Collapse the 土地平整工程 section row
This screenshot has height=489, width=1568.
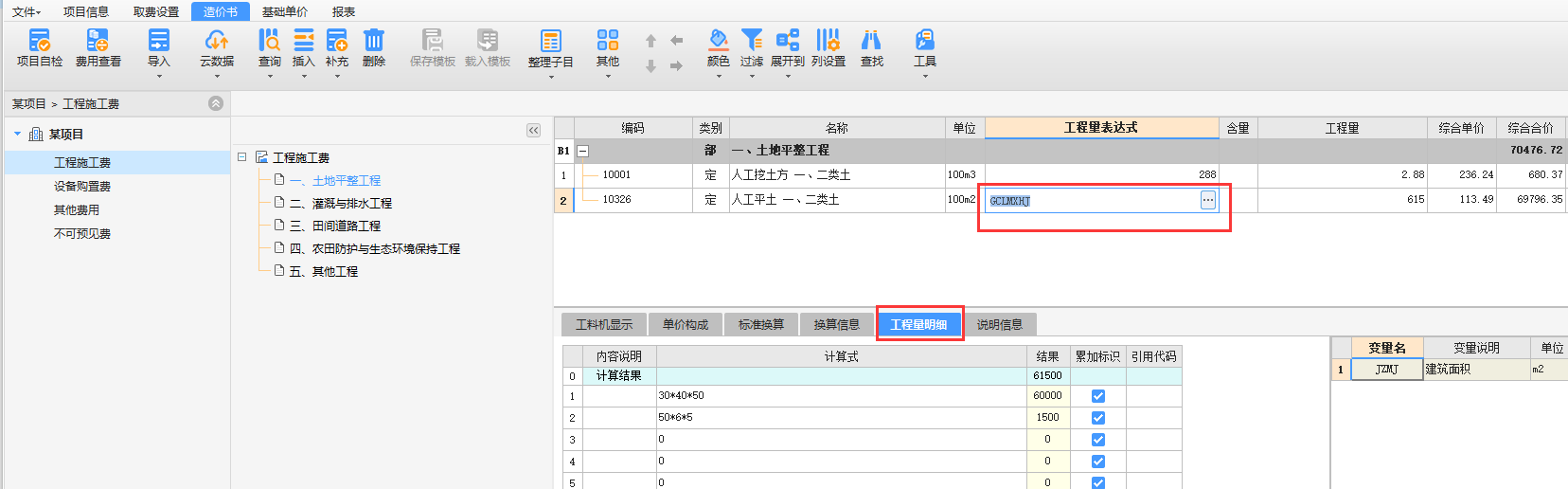click(x=583, y=151)
